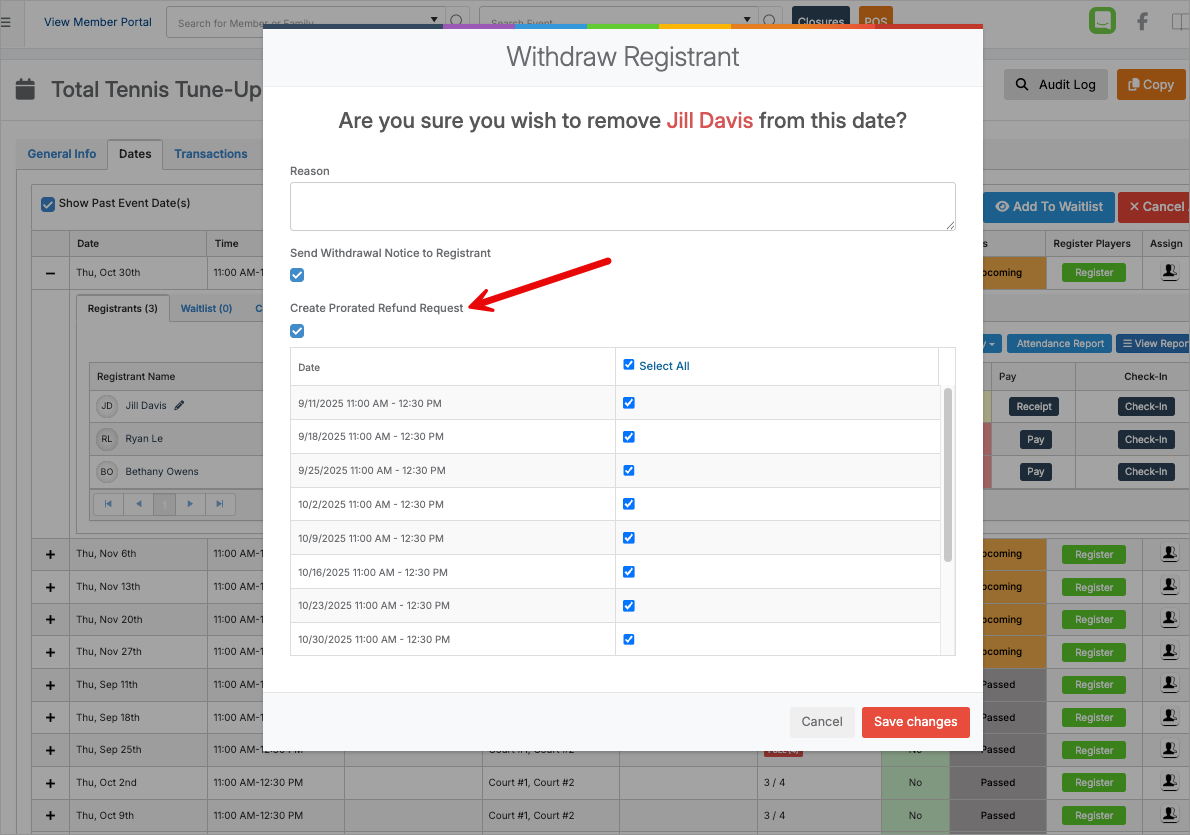Image resolution: width=1190 pixels, height=835 pixels.
Task: Toggle Create Prorated Refund Request checkbox
Action: (x=297, y=331)
